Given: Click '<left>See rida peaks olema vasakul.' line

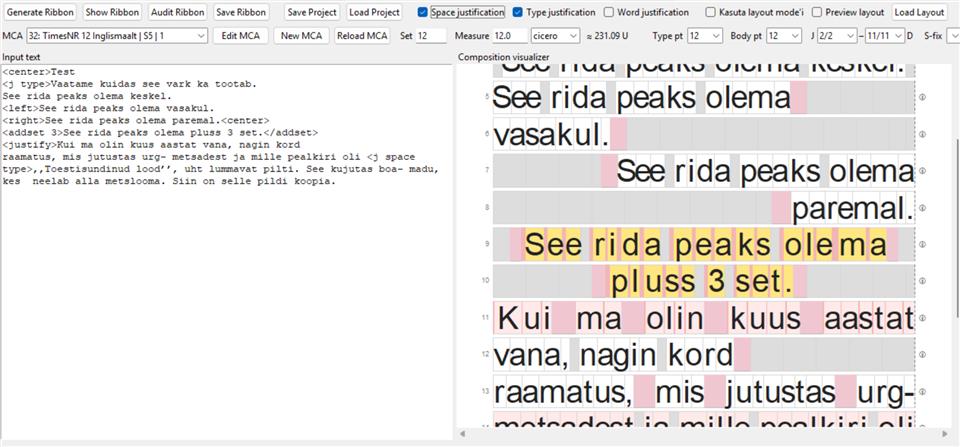Looking at the screenshot, I should 108,108.
